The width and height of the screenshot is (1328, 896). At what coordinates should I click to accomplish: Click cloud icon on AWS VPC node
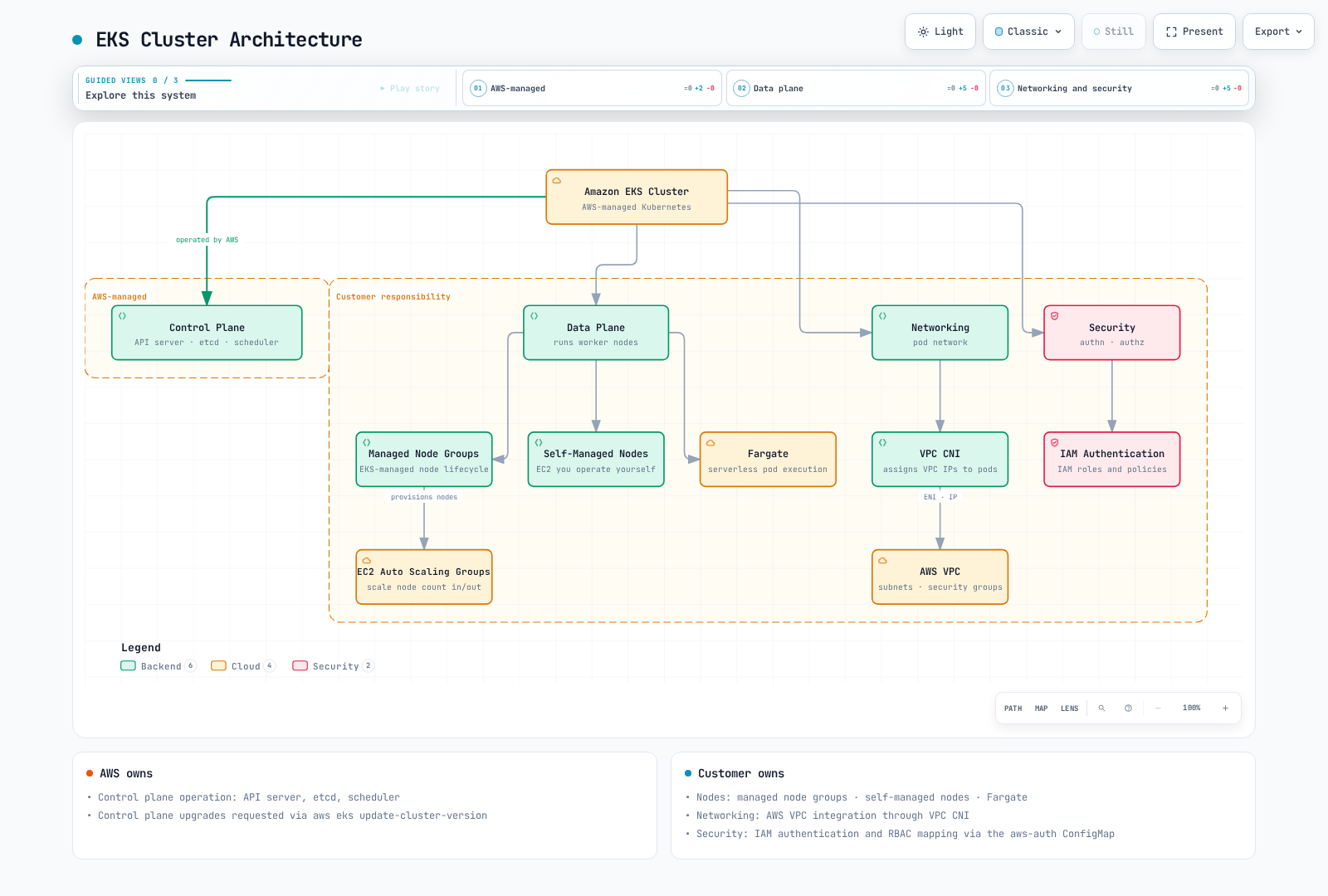(882, 560)
